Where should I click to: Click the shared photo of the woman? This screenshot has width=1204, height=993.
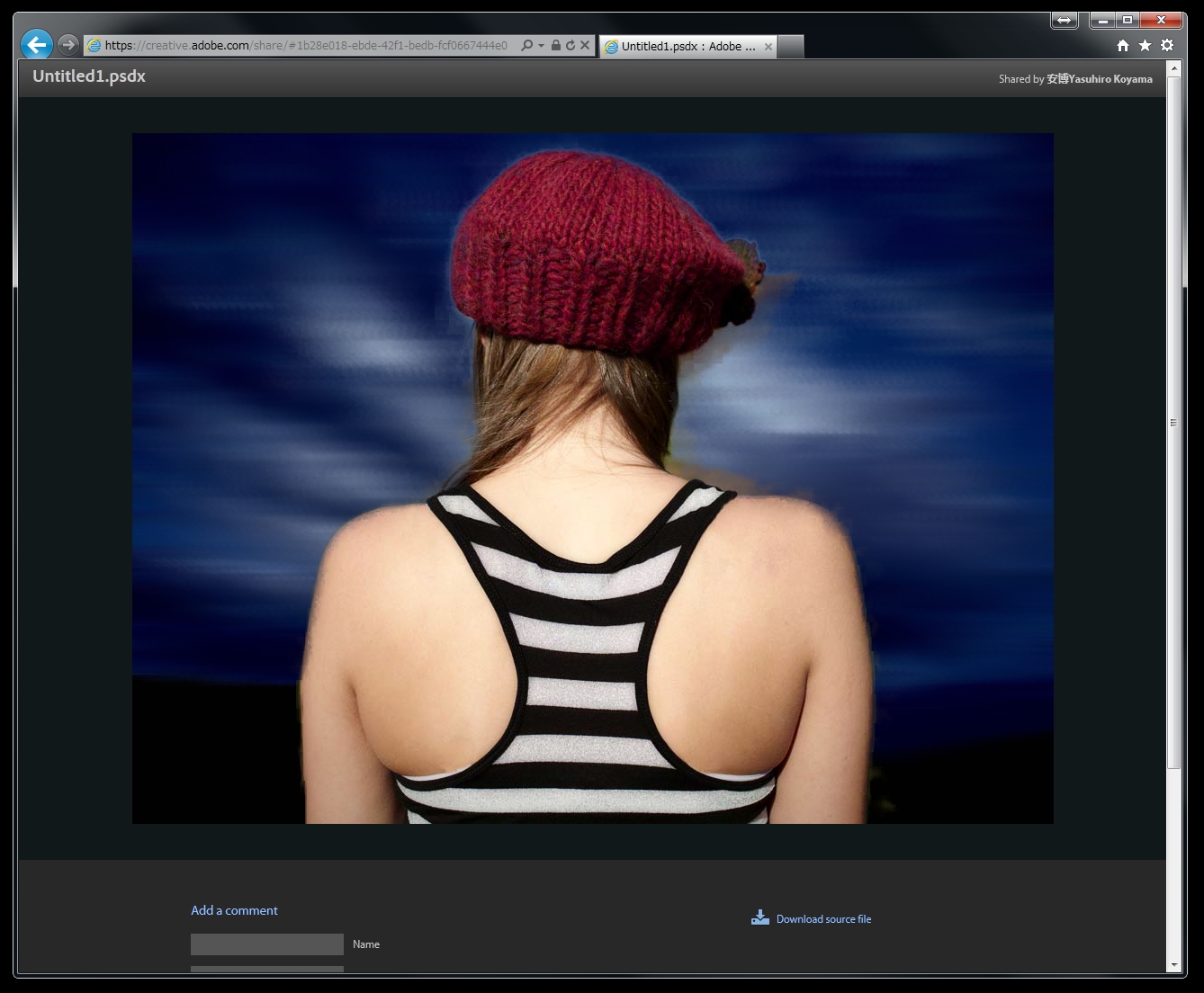592,477
